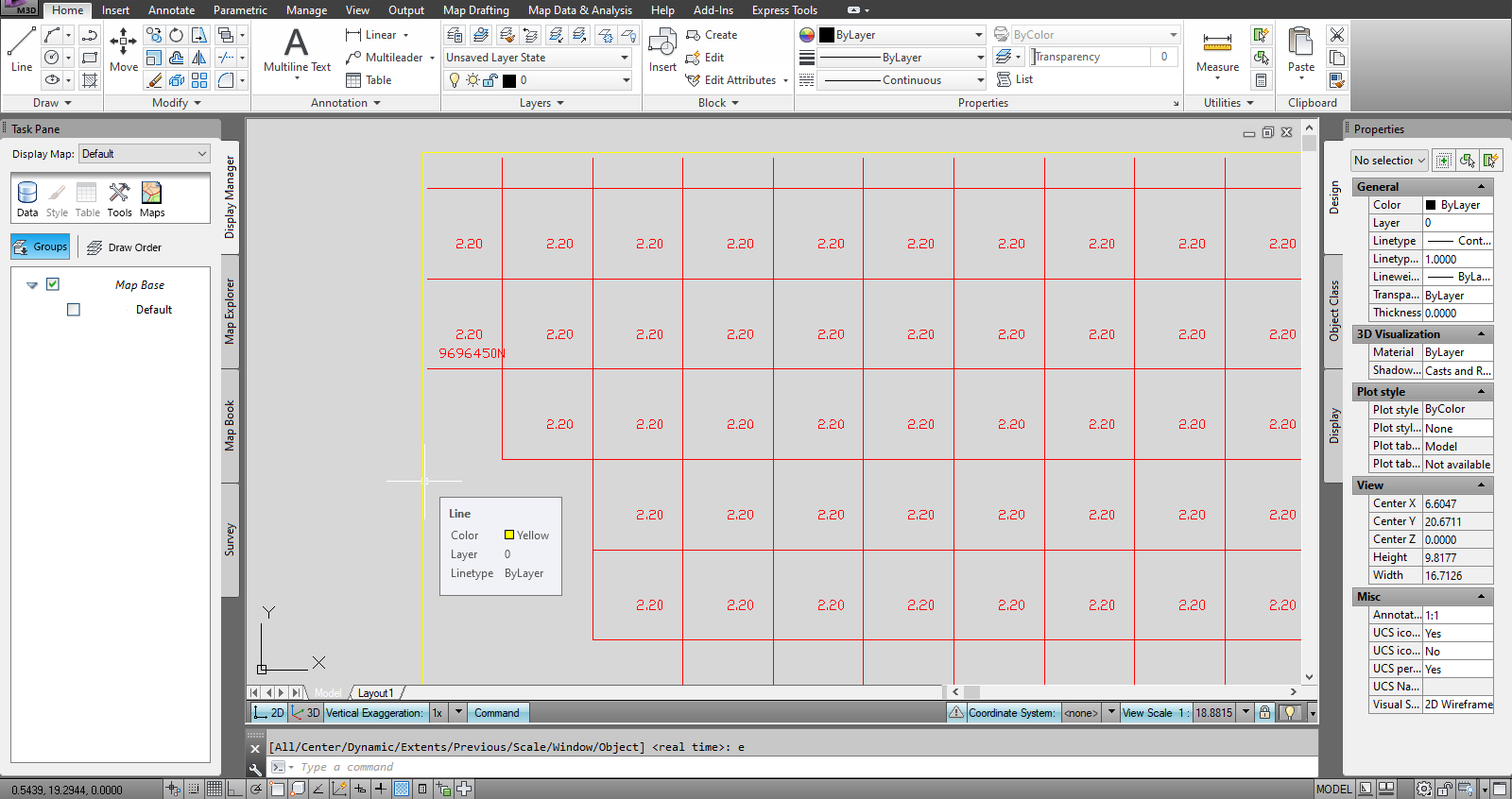Open the Data menu in Task Pane
Screen dimensions: 1512x799
(x=27, y=199)
